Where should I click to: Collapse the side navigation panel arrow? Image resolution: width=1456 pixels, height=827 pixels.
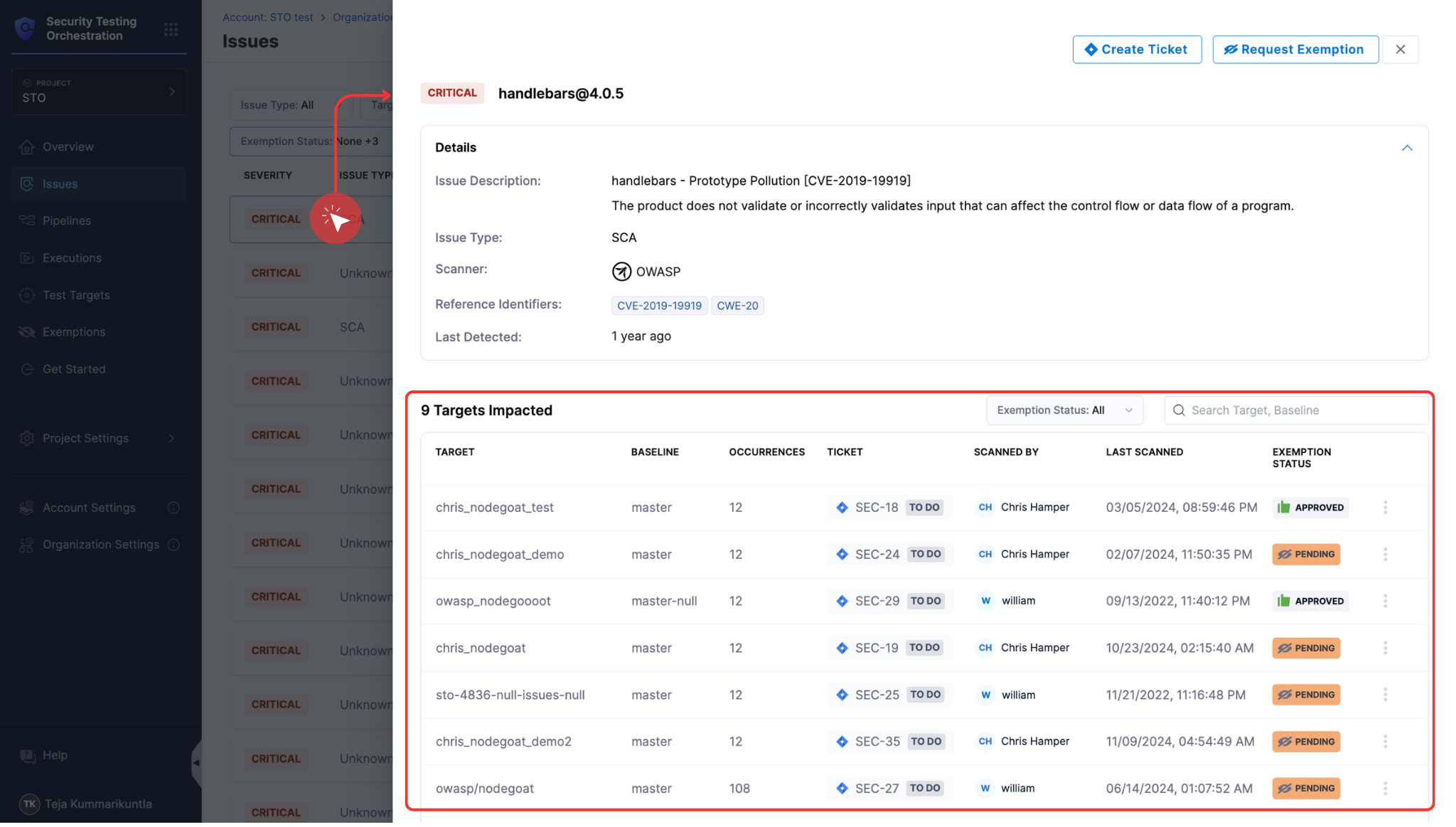196,763
